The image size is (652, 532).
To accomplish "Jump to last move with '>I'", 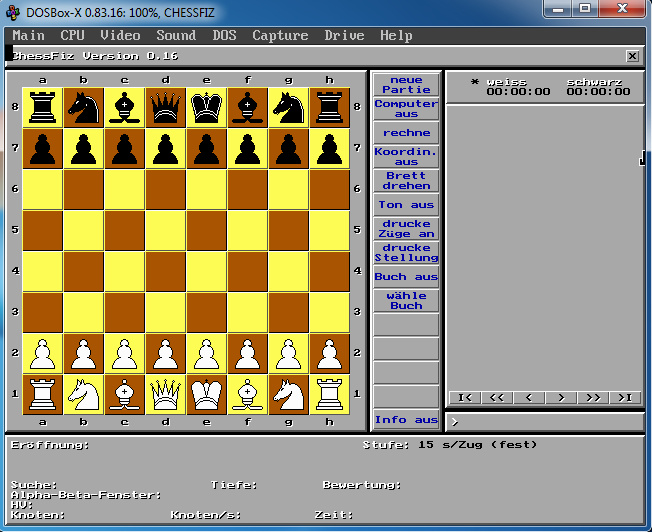I will pyautogui.click(x=625, y=398).
